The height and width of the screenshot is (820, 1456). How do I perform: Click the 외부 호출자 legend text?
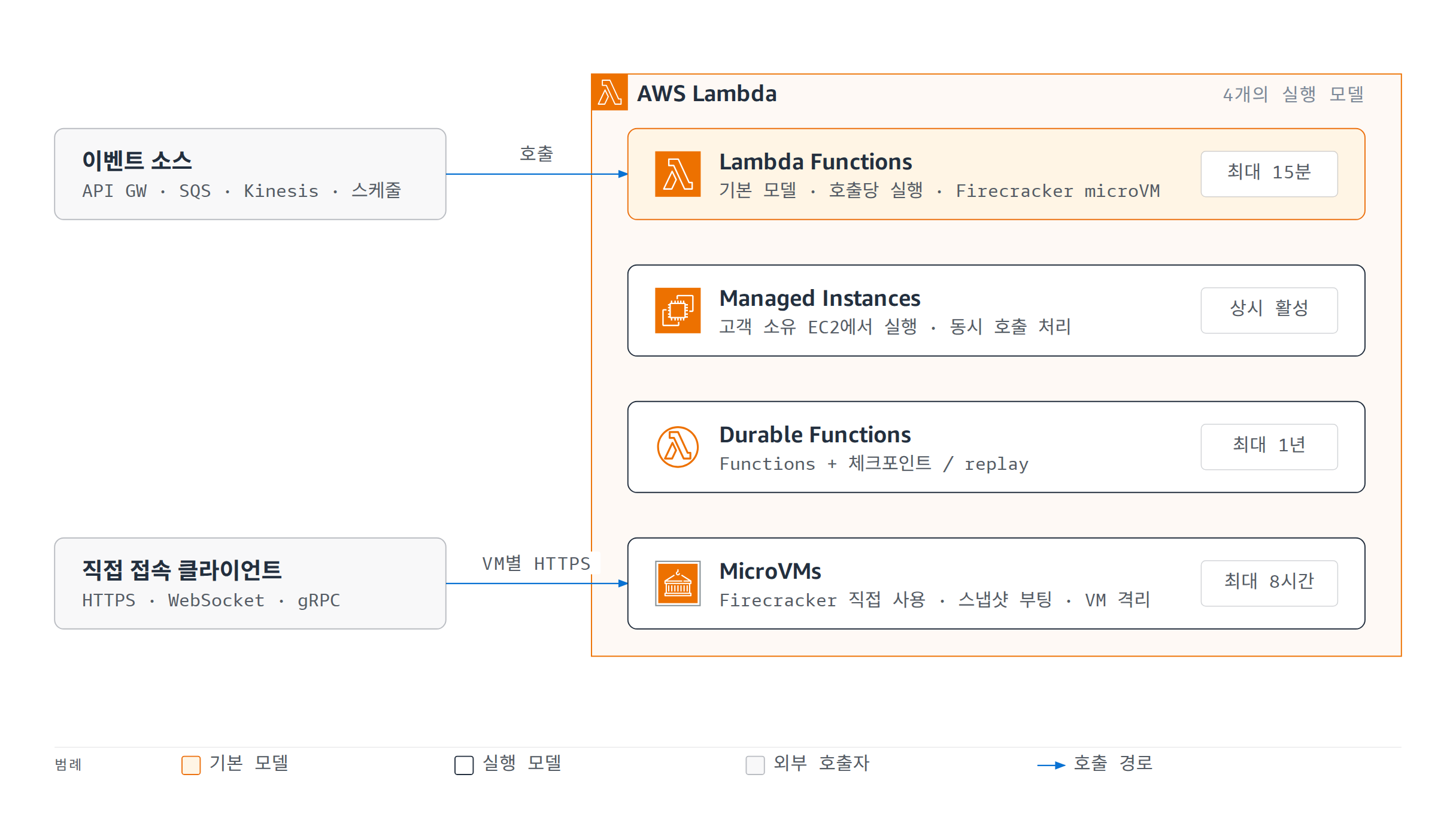[821, 763]
